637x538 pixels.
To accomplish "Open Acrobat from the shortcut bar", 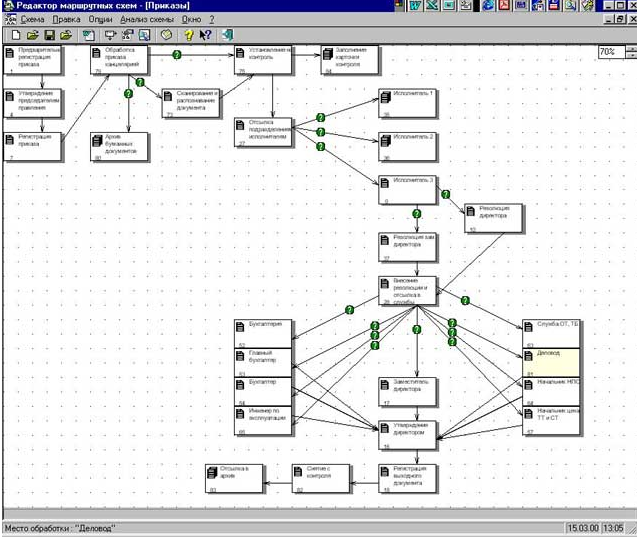I will coord(505,5).
